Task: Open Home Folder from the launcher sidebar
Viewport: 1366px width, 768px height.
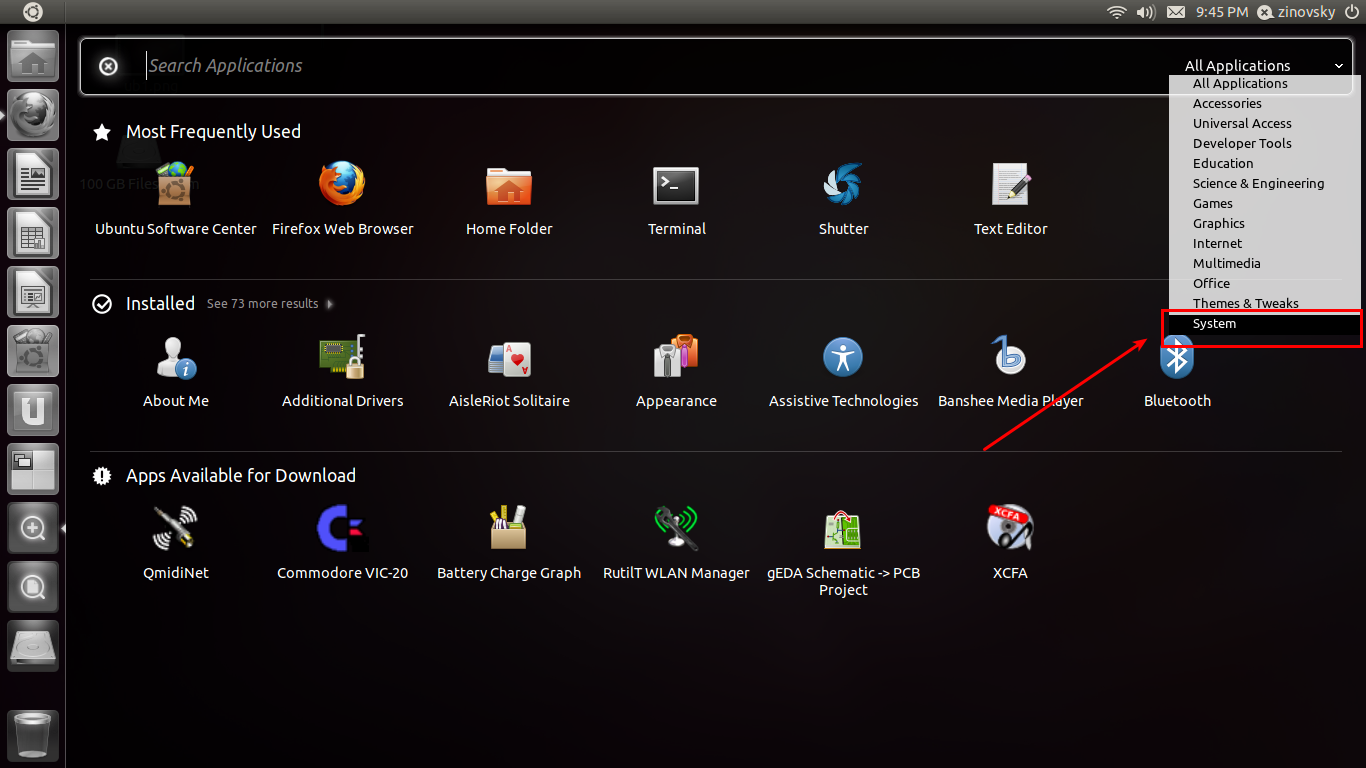Action: coord(33,57)
